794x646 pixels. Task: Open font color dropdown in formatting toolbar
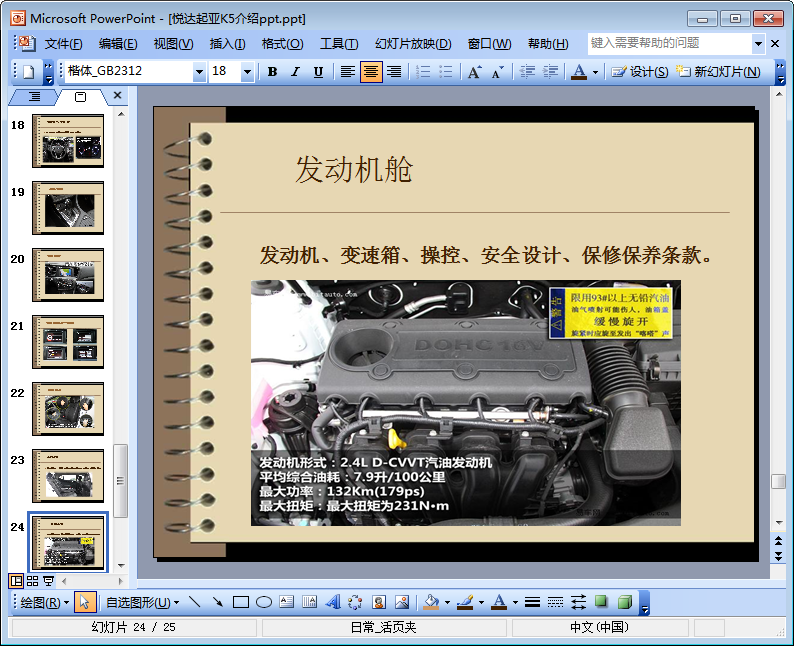[x=596, y=72]
